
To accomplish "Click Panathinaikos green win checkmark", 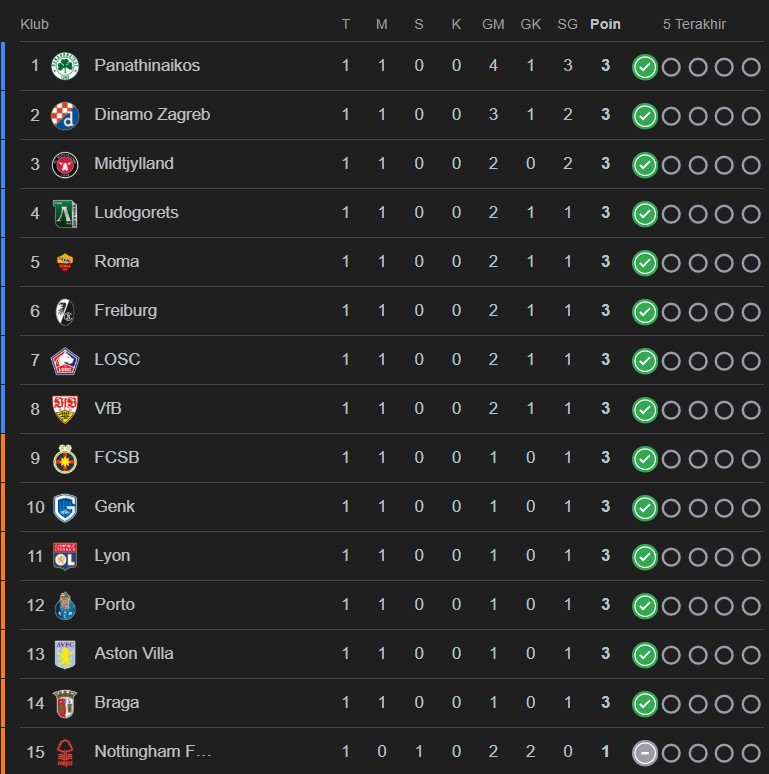I will pyautogui.click(x=645, y=67).
